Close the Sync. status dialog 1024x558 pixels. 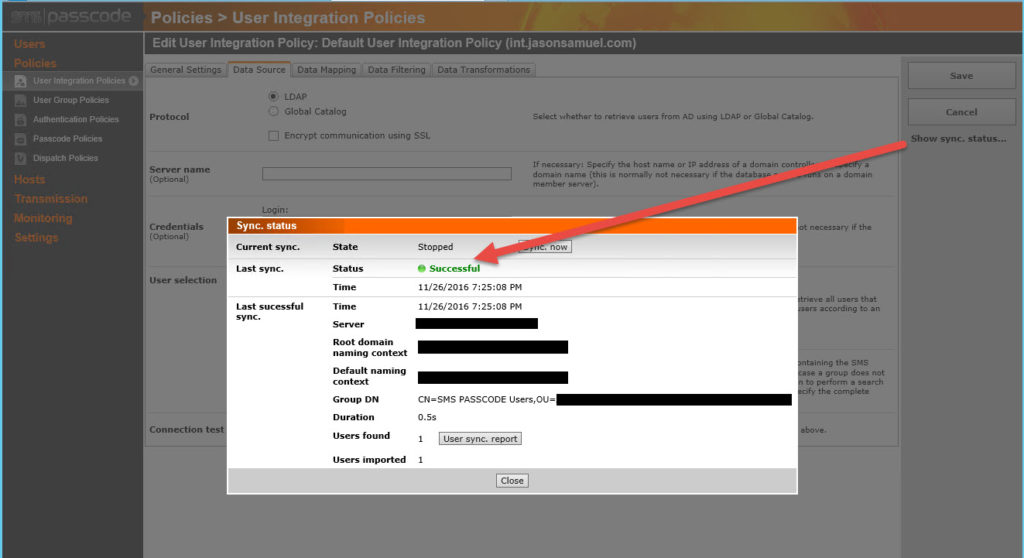[512, 480]
